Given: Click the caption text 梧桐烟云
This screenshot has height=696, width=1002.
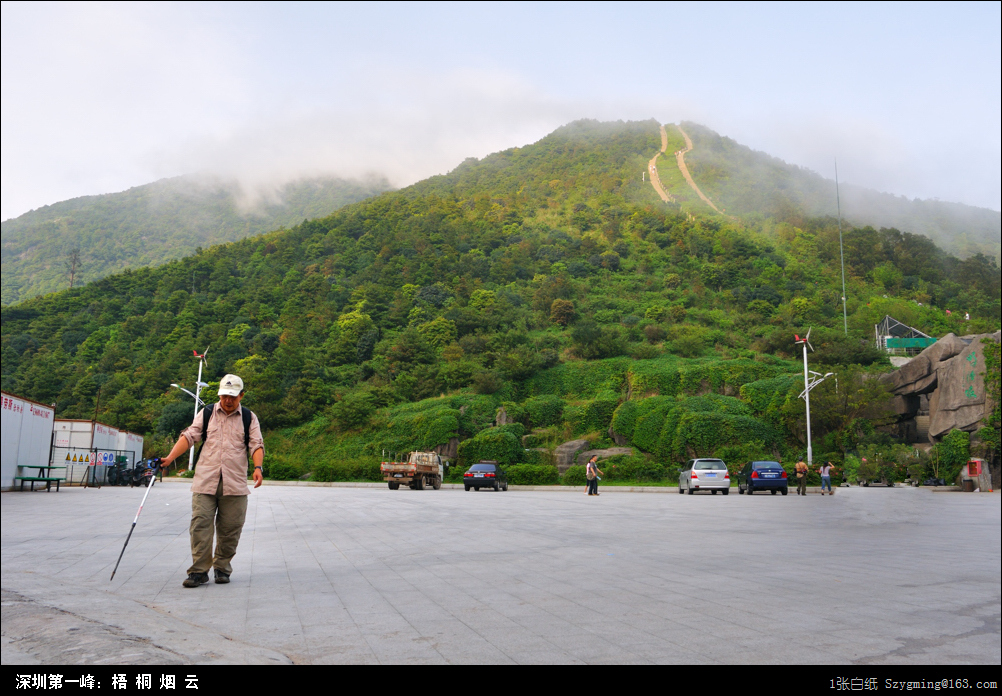Looking at the screenshot, I should click(x=155, y=682).
